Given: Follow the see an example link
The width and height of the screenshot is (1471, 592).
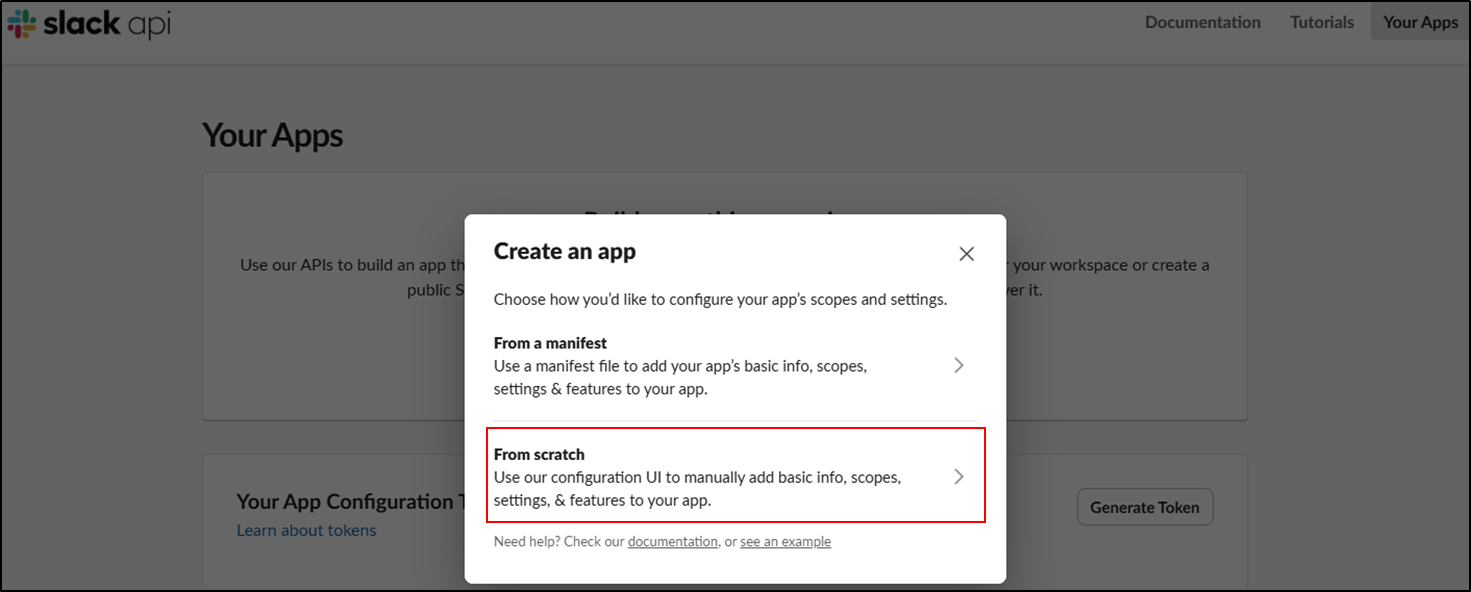Looking at the screenshot, I should pos(785,542).
